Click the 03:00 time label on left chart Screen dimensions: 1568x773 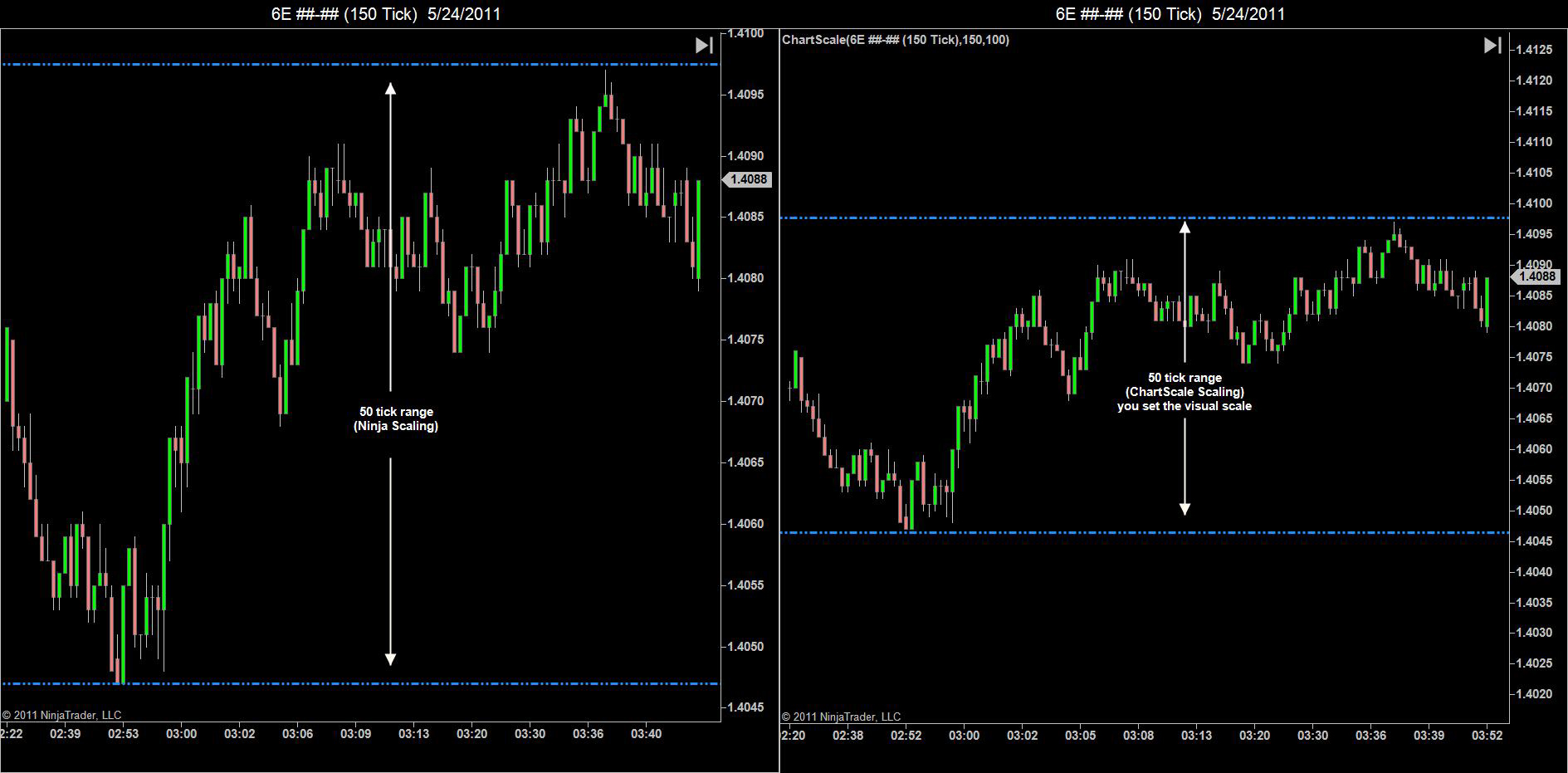coord(182,734)
